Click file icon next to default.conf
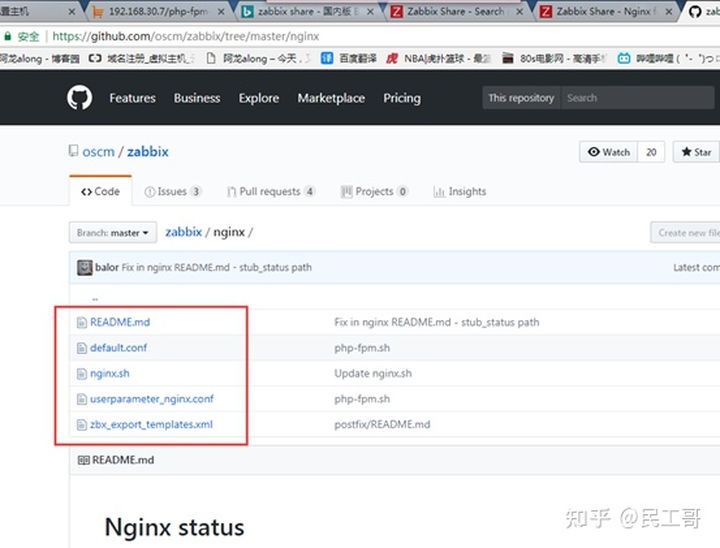720x548 pixels. pos(81,348)
